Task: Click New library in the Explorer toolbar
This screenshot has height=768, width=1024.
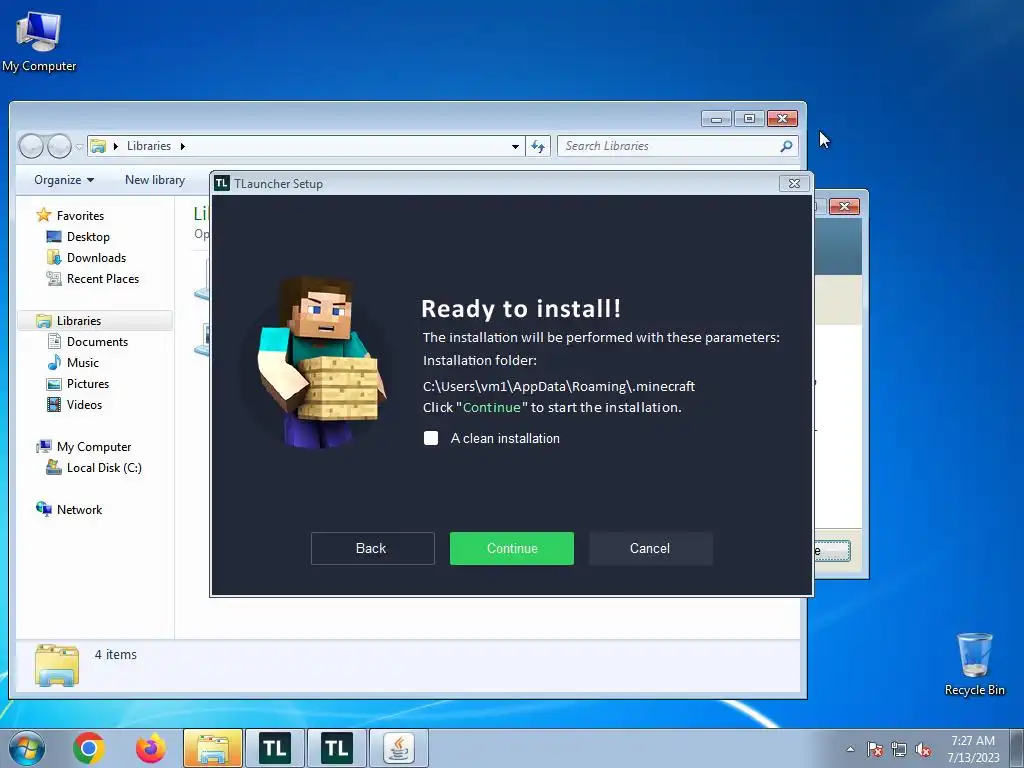Action: (155, 180)
